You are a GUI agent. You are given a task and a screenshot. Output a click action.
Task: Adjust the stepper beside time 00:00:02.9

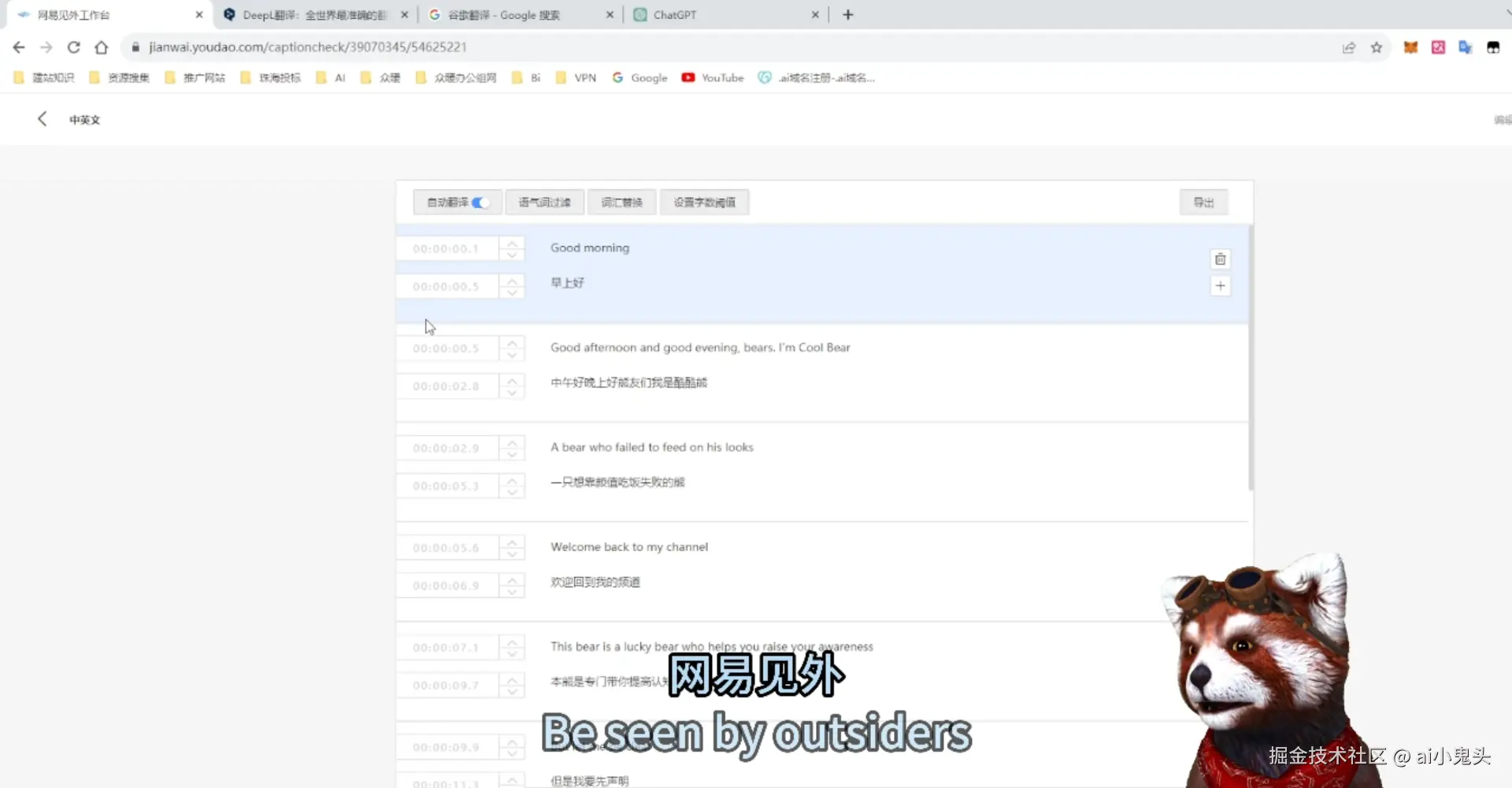pos(512,448)
